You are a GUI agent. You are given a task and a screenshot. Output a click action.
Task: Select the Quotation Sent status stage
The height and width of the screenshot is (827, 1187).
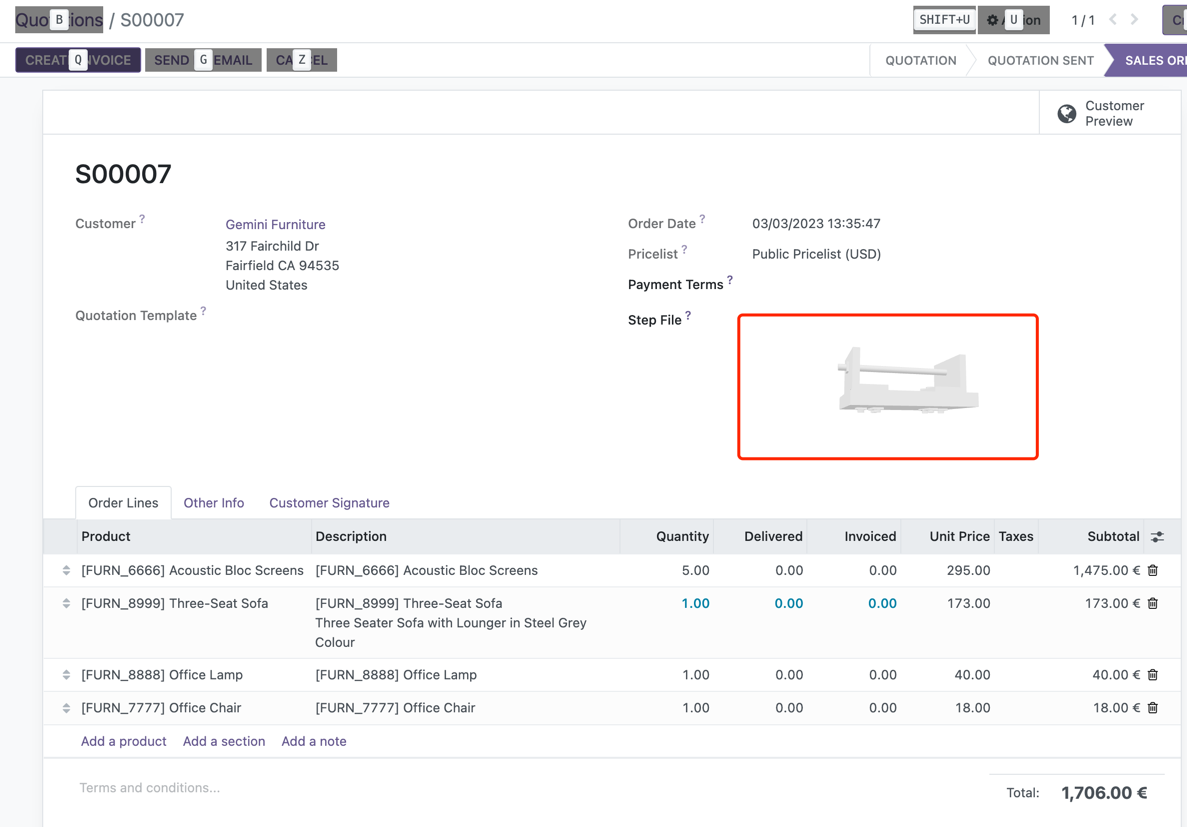pos(1040,60)
